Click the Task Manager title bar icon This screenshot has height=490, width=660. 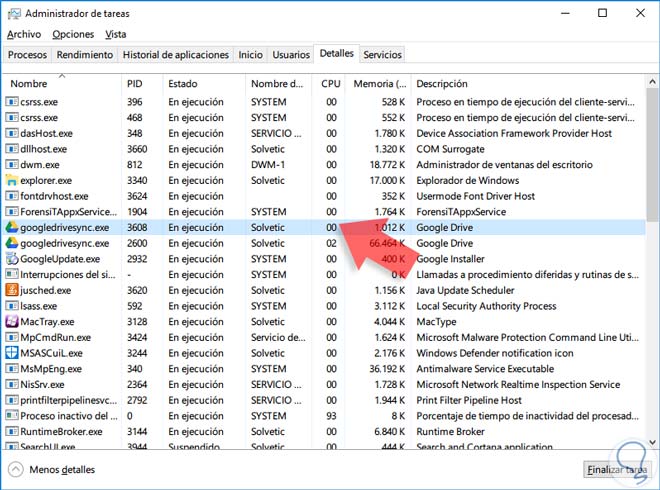(13, 13)
